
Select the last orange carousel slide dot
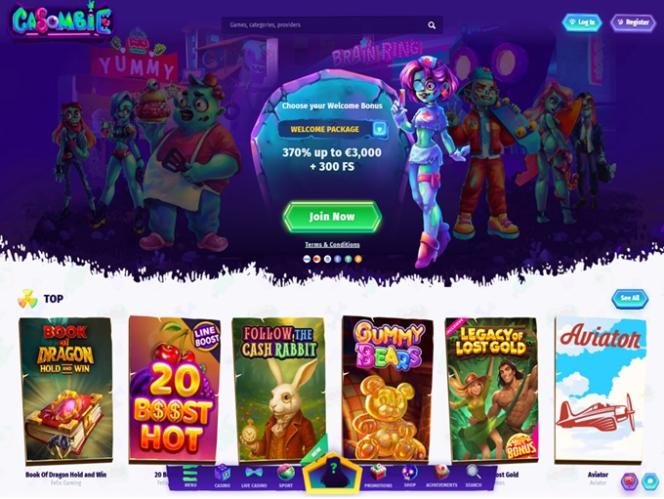(x=358, y=259)
